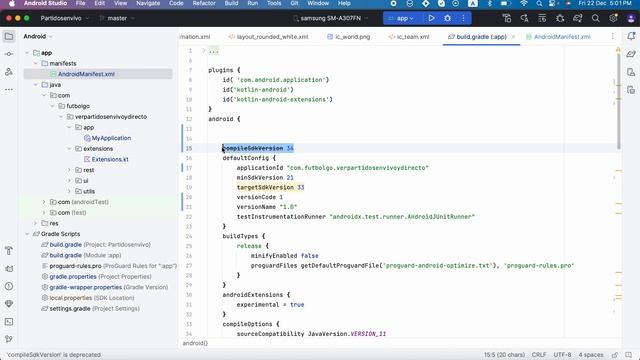Open the app run configuration dropdown
This screenshot has height=360, width=640.
point(401,18)
